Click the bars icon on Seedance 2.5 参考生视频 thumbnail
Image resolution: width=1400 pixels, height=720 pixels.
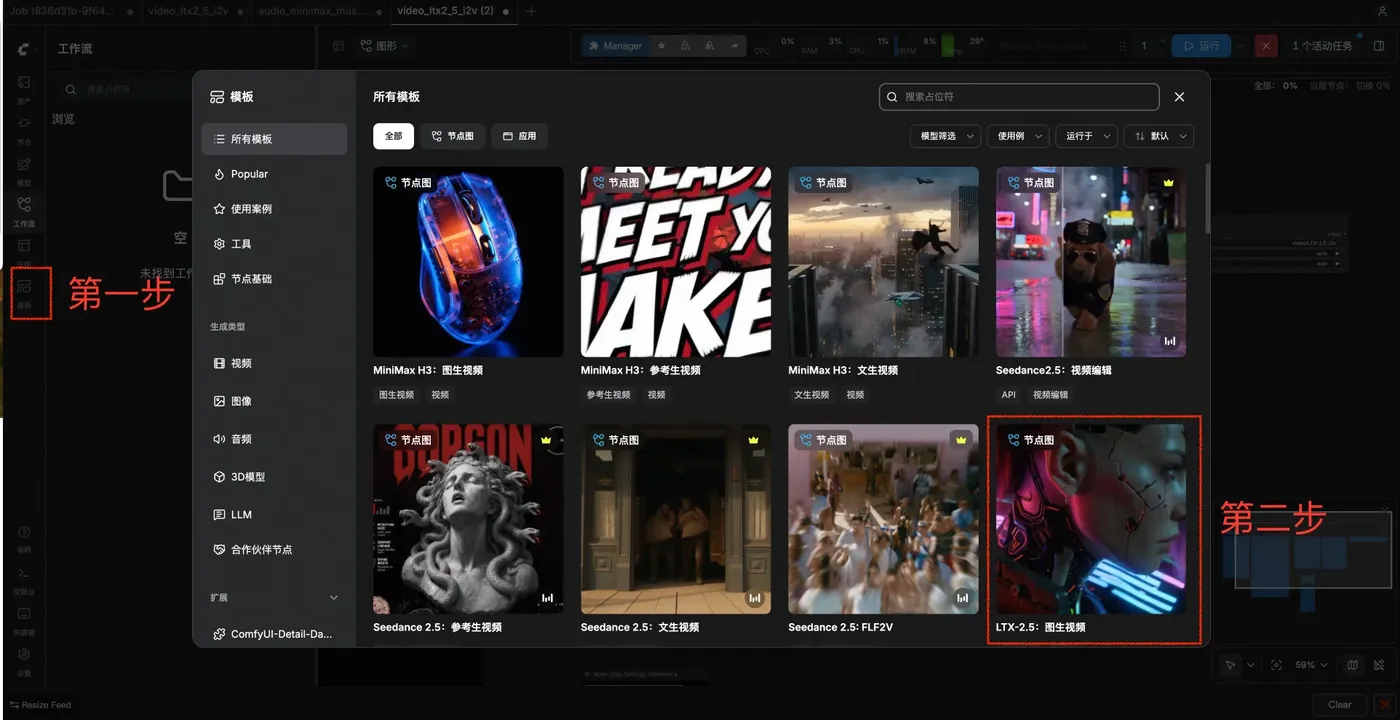547,598
